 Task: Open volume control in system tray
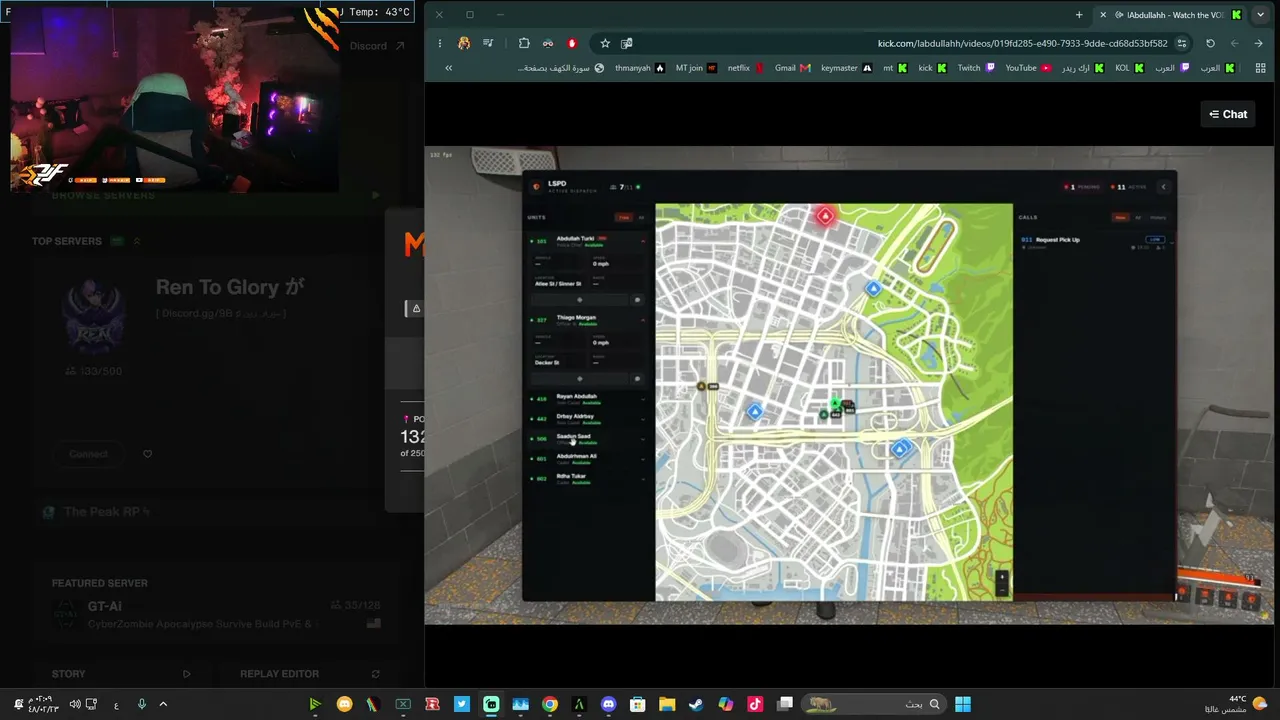pyautogui.click(x=75, y=704)
